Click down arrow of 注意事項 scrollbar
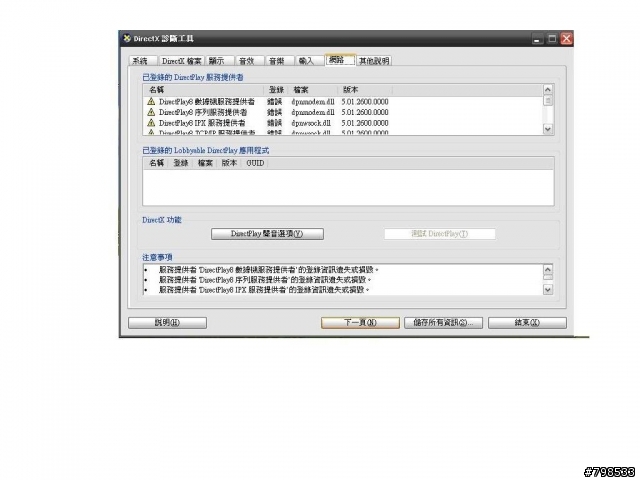Screen dimensions: 640x480 [548, 289]
